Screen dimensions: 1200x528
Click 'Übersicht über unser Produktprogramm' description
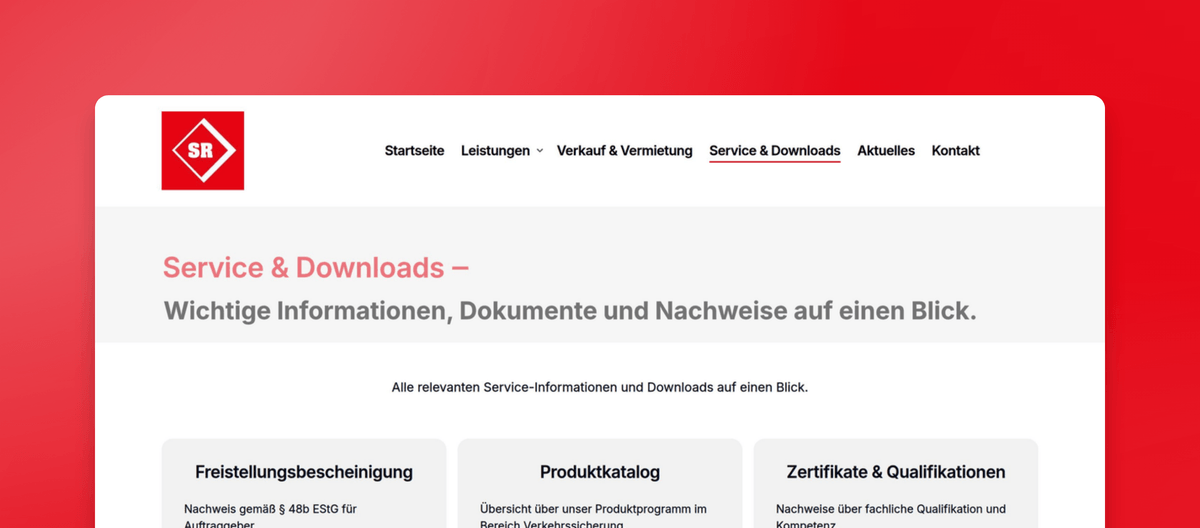[x=594, y=516]
